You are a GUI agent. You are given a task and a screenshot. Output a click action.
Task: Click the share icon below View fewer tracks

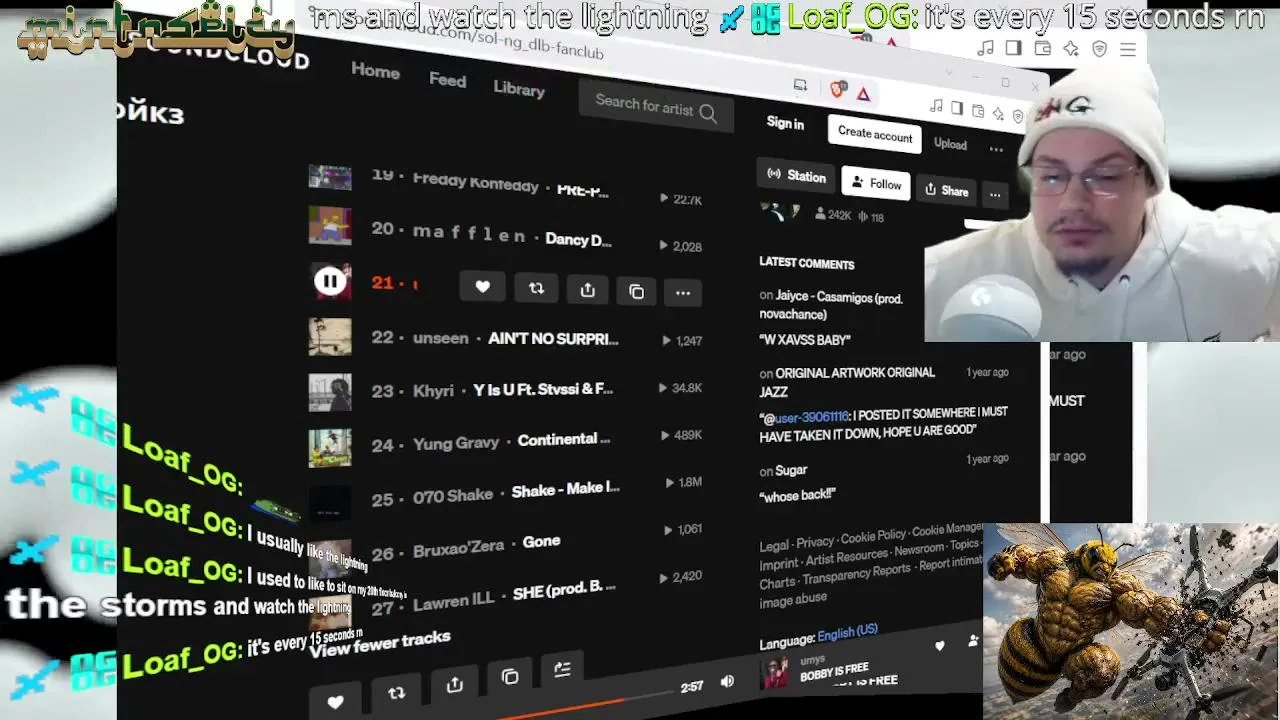(455, 685)
